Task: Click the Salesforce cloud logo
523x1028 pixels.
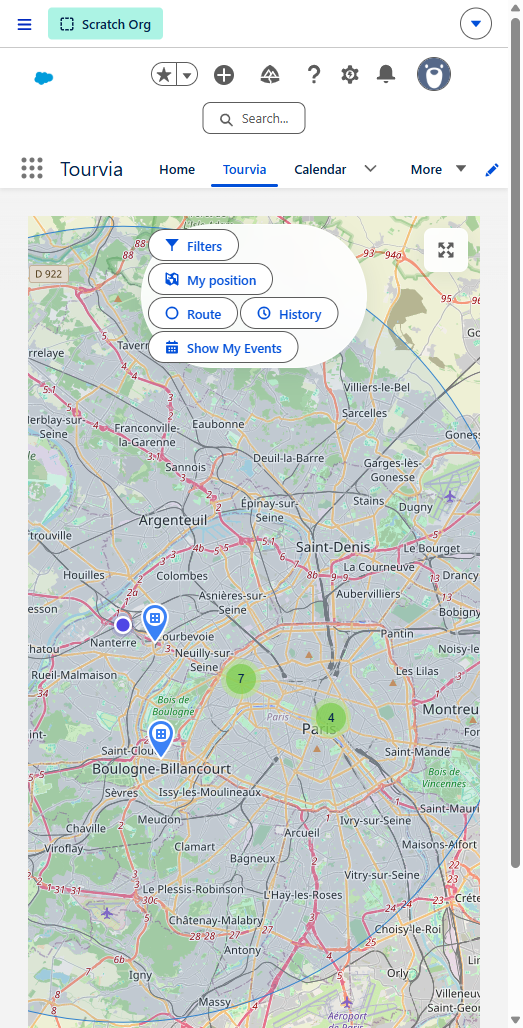Action: point(44,78)
